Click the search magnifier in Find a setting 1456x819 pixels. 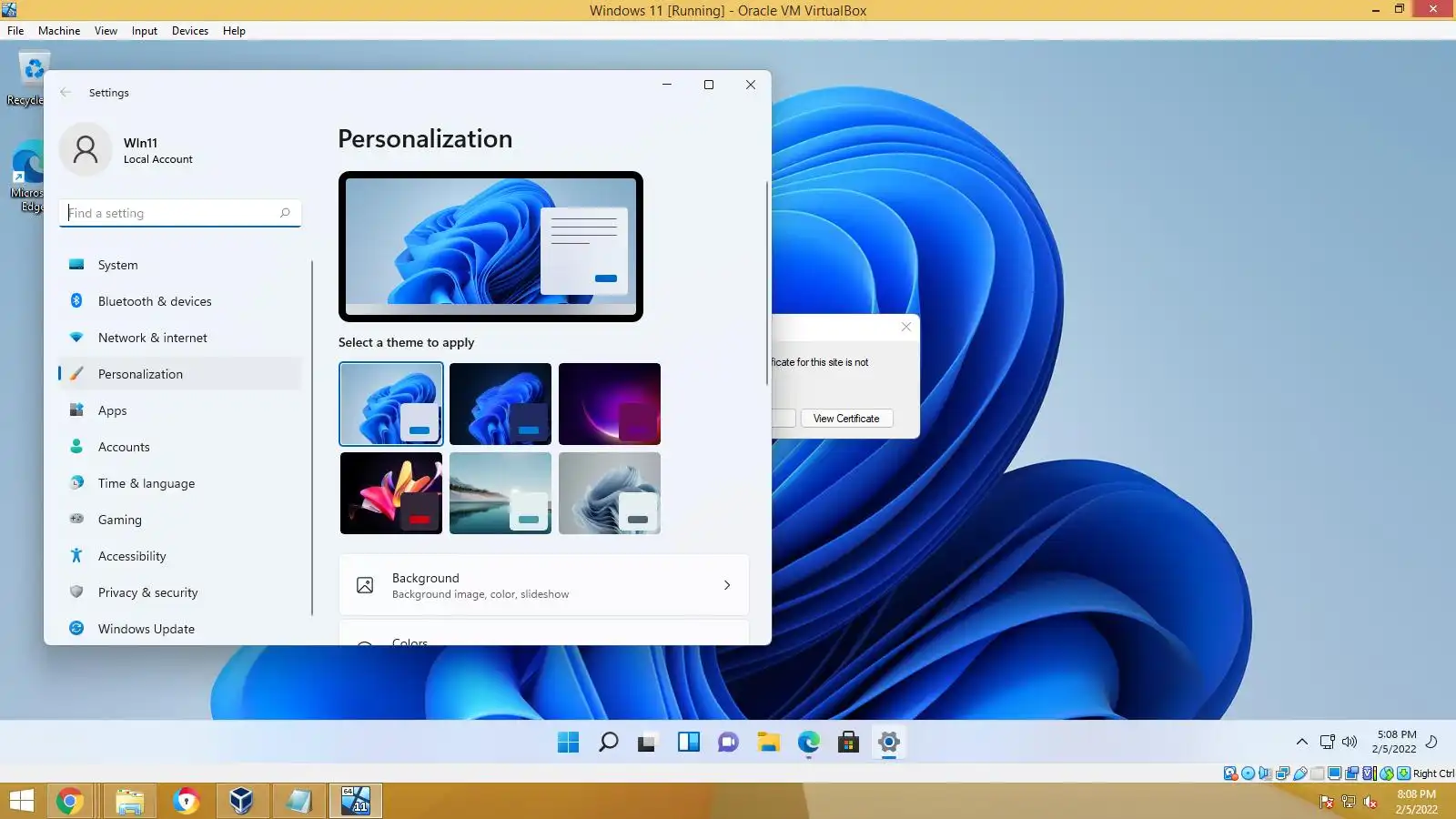285,213
